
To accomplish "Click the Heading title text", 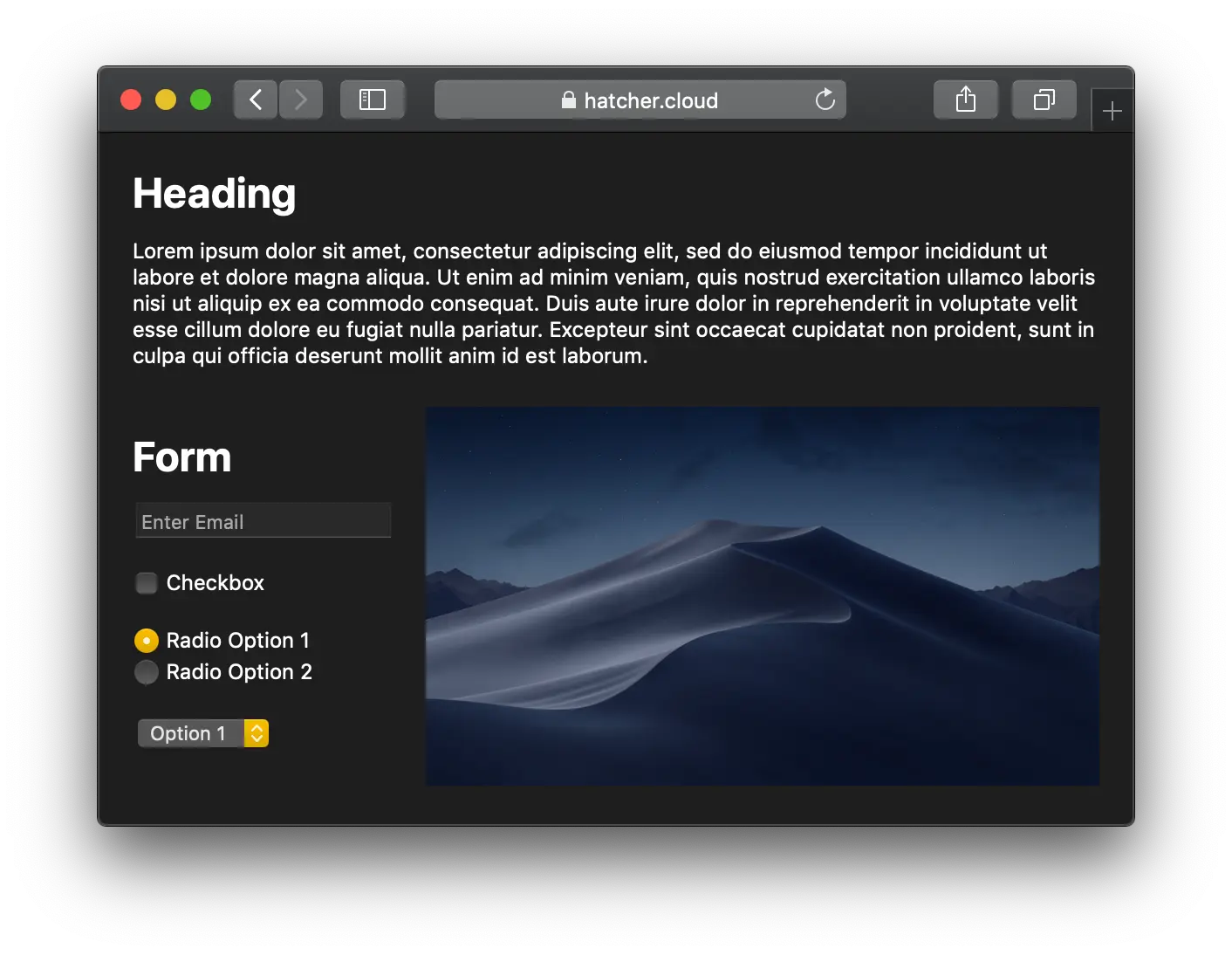I will click(214, 193).
